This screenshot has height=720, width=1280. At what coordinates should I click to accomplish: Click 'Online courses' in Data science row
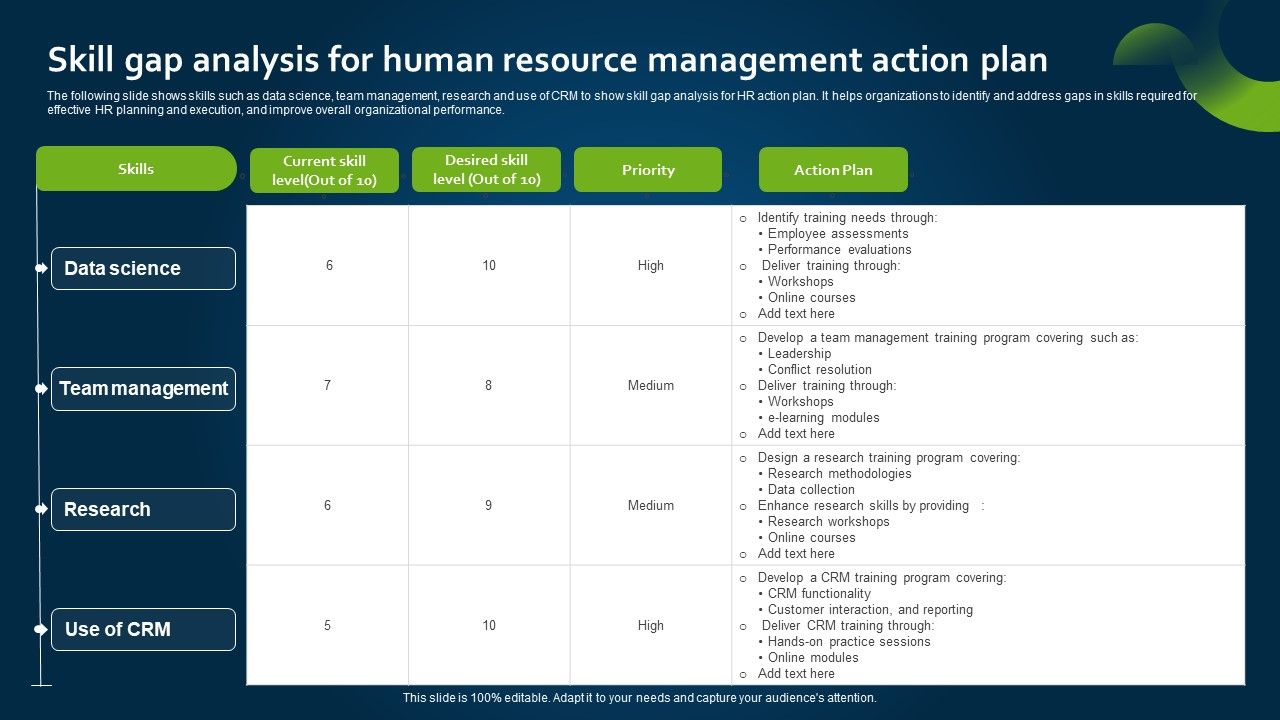point(811,297)
